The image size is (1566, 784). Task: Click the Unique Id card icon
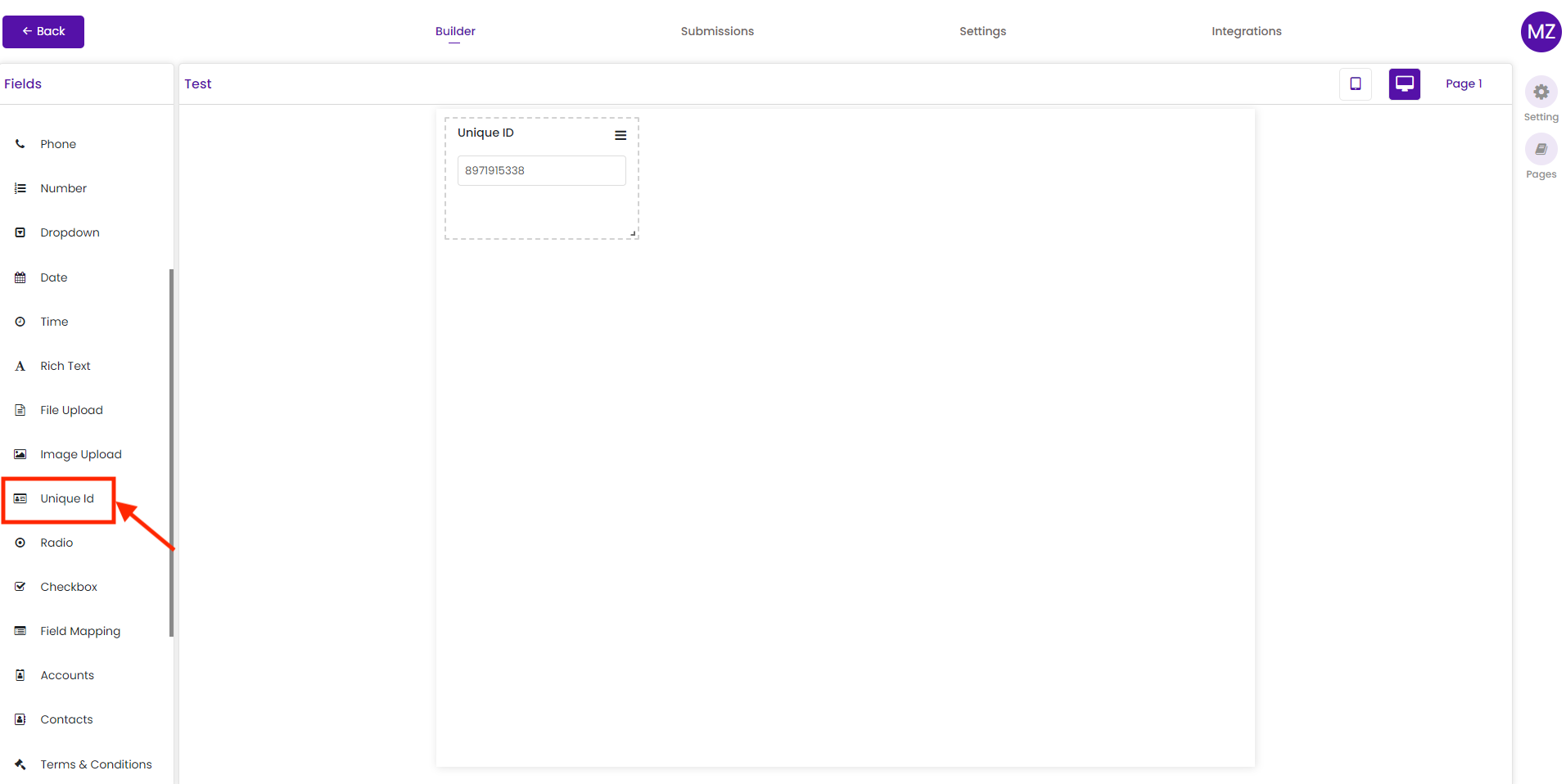coord(20,498)
